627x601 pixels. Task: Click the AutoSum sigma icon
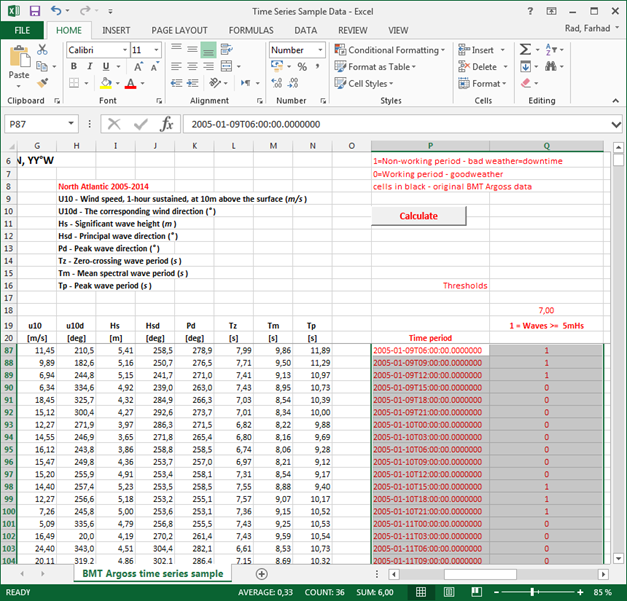tap(525, 50)
